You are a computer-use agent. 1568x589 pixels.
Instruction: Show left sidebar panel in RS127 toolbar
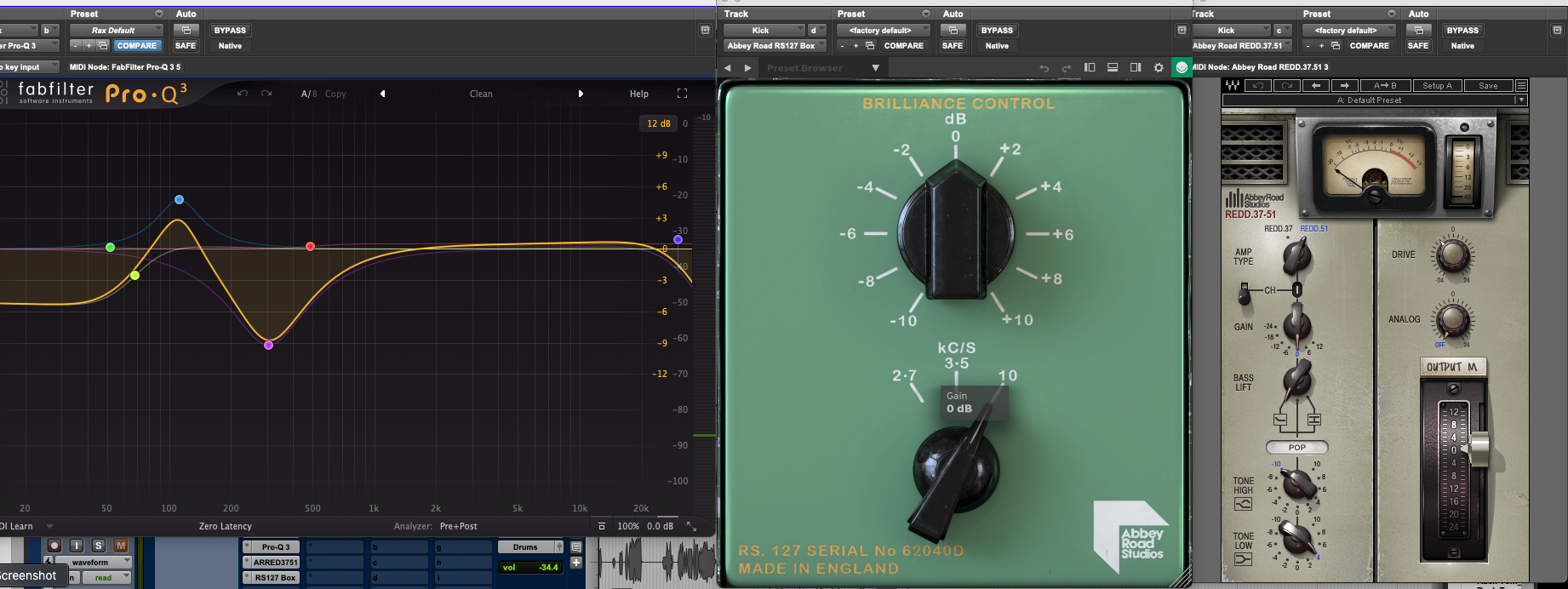1090,67
